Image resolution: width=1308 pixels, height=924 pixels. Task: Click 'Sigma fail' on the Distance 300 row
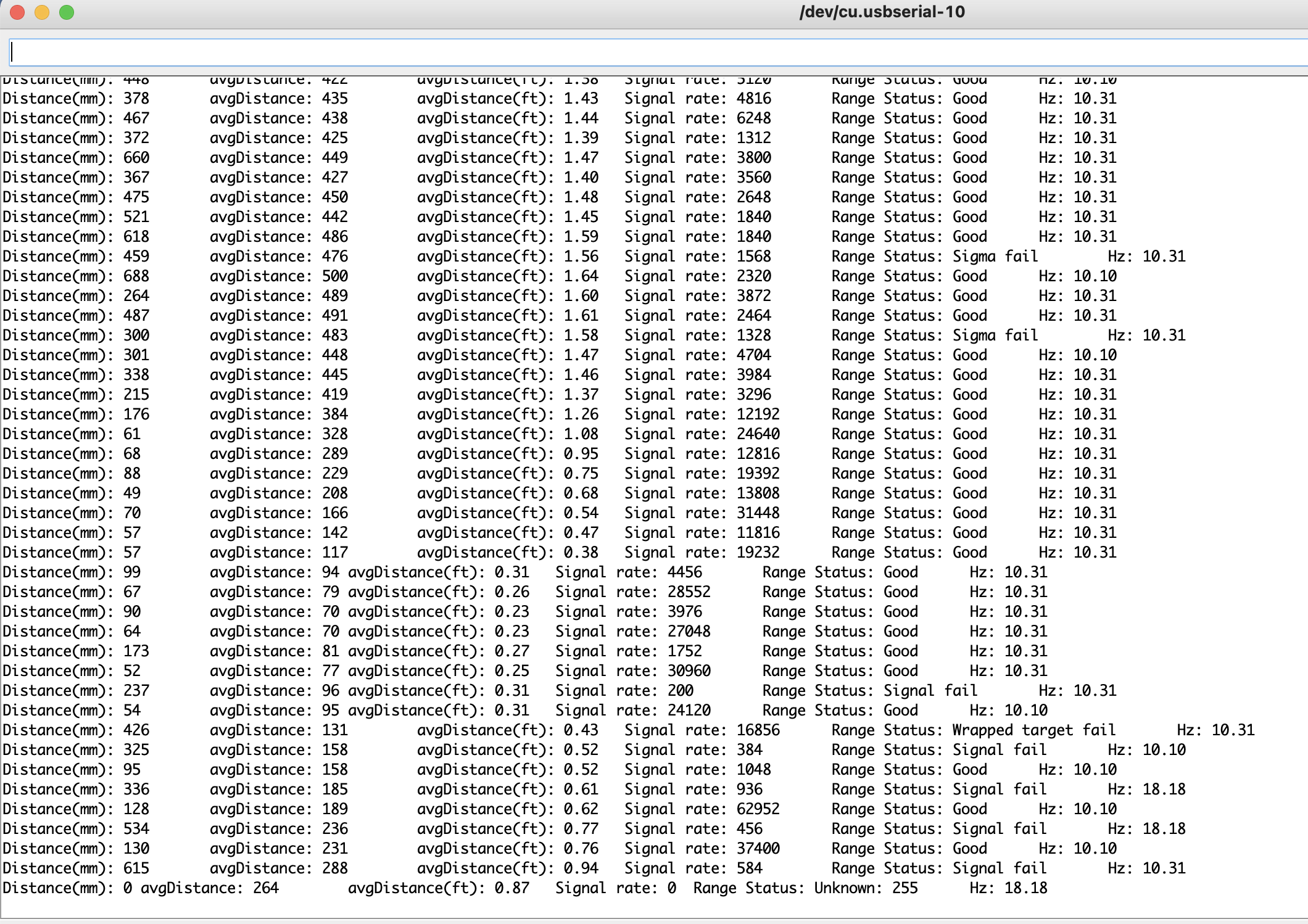coord(995,336)
